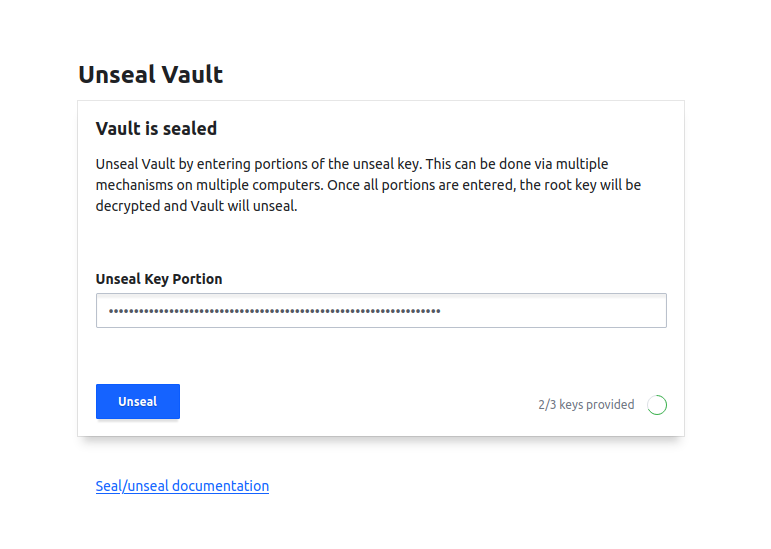Viewport: 771px width, 549px height.
Task: Click the word "documentation" in the bottom link
Action: click(220, 486)
